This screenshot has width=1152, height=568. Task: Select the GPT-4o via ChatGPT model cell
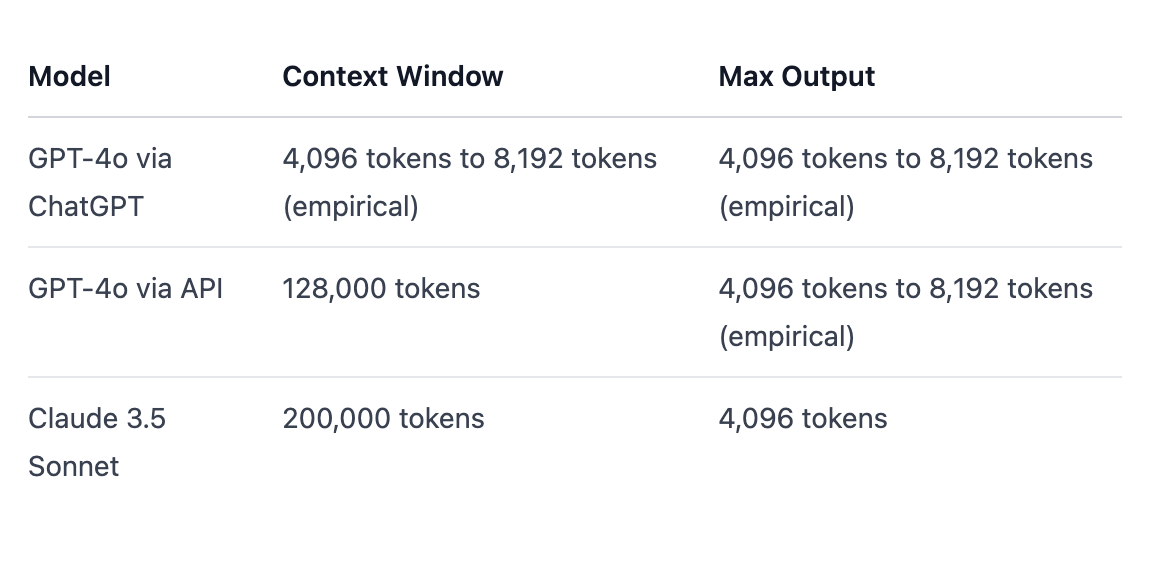[x=100, y=182]
